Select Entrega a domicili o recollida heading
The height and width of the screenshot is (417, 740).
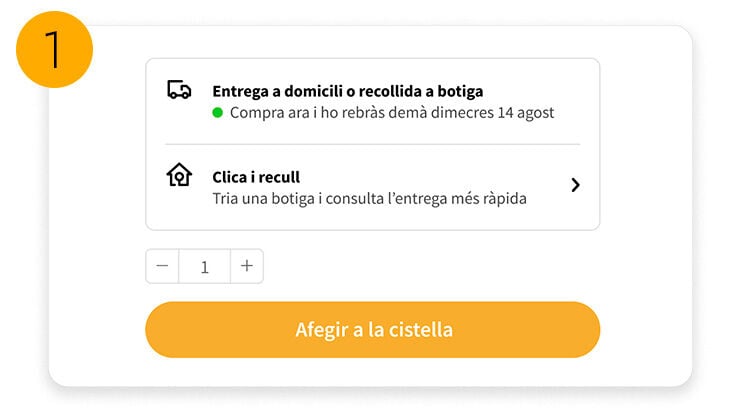(347, 91)
